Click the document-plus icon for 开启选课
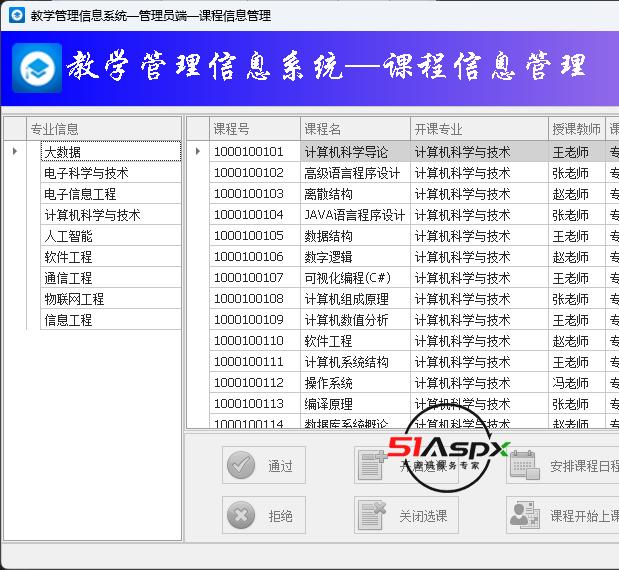 pyautogui.click(x=371, y=465)
